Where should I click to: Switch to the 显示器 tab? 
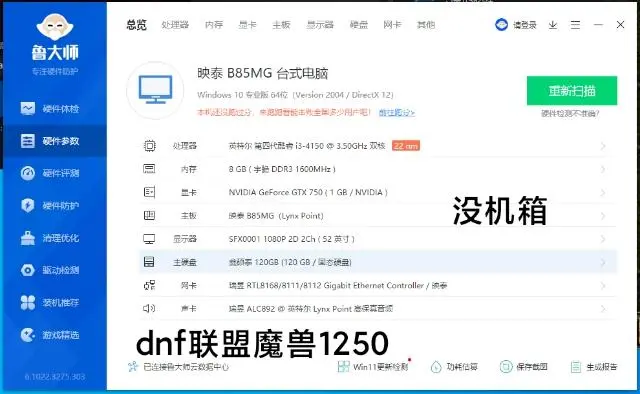tap(320, 25)
